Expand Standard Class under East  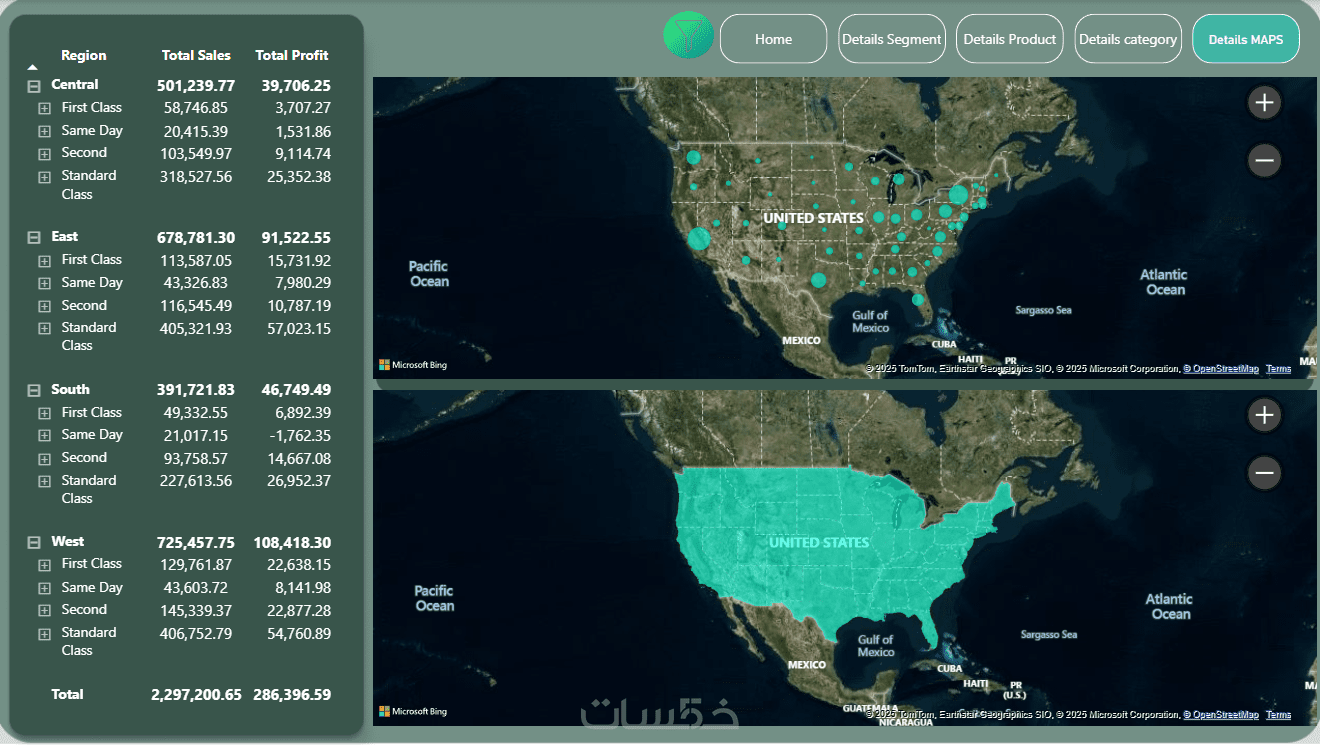click(44, 329)
